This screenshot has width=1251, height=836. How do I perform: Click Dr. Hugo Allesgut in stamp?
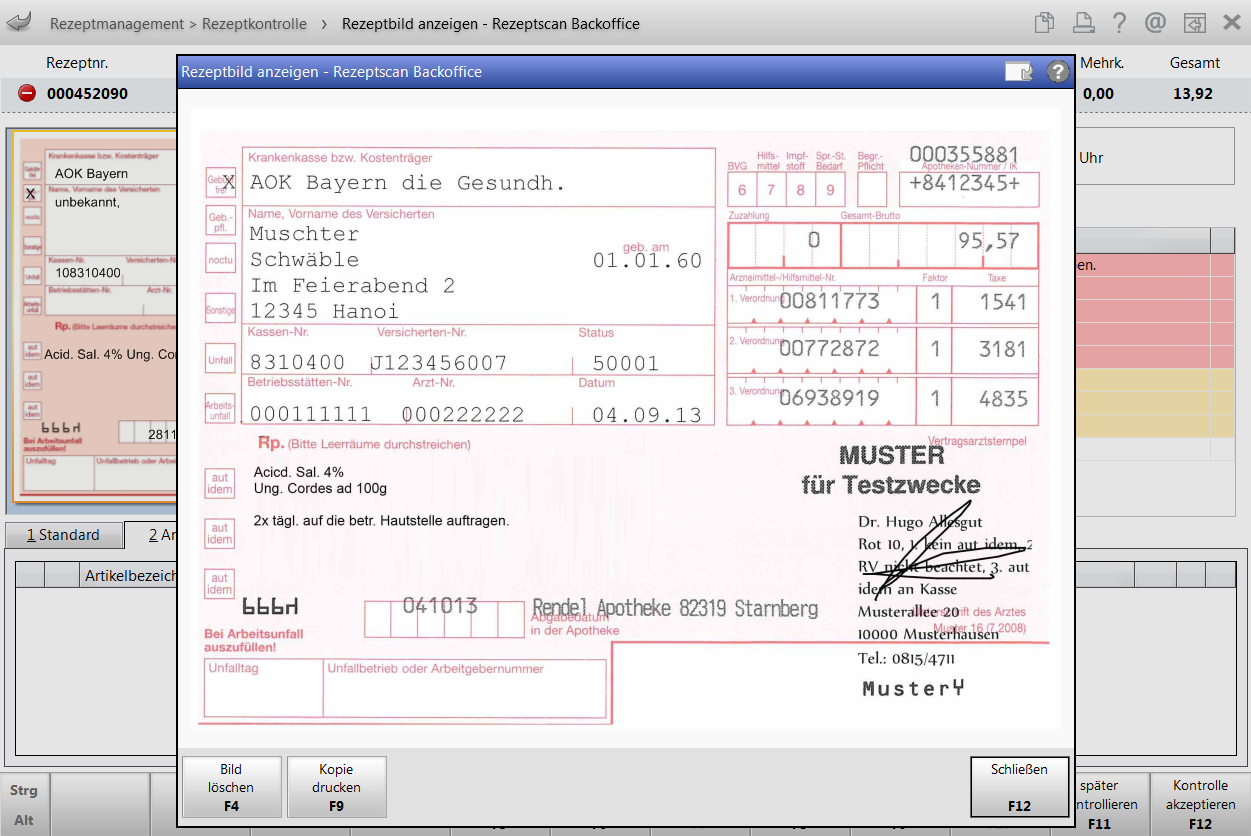(x=920, y=522)
